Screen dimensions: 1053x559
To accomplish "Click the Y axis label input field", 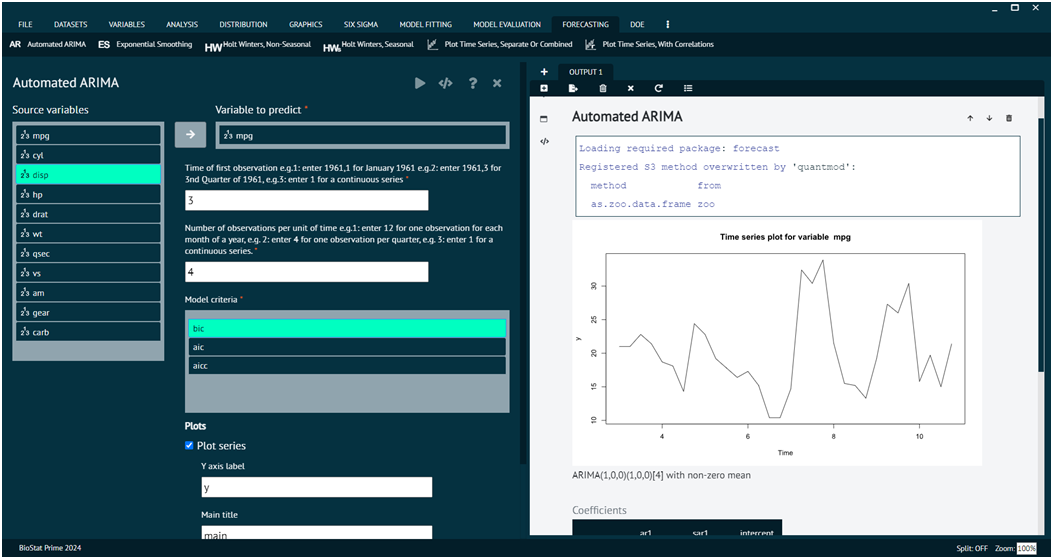I will (316, 487).
